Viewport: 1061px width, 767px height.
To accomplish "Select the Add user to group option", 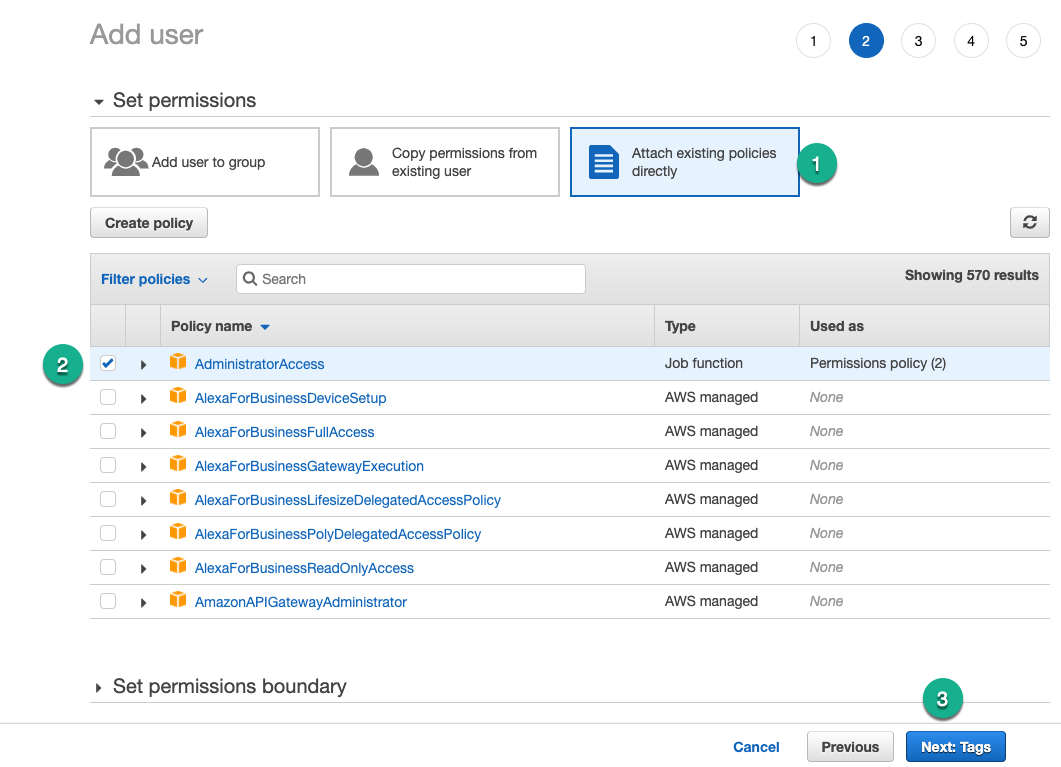I will [205, 162].
